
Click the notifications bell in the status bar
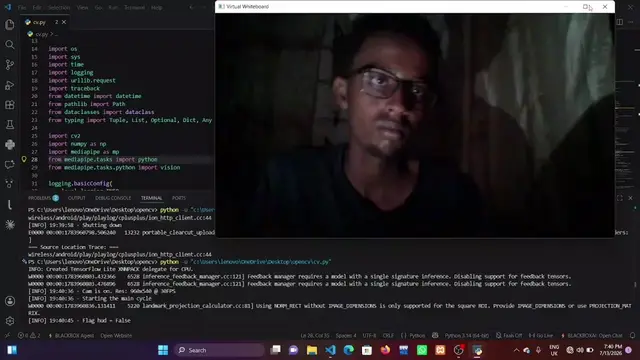(x=632, y=336)
